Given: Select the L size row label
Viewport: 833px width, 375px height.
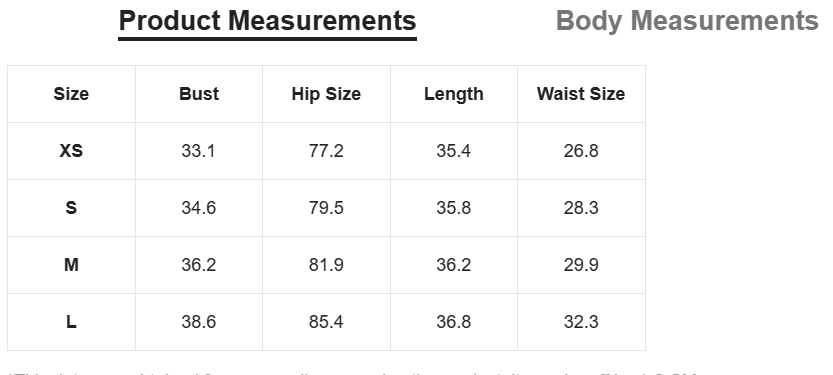Looking at the screenshot, I should pyautogui.click(x=71, y=322).
